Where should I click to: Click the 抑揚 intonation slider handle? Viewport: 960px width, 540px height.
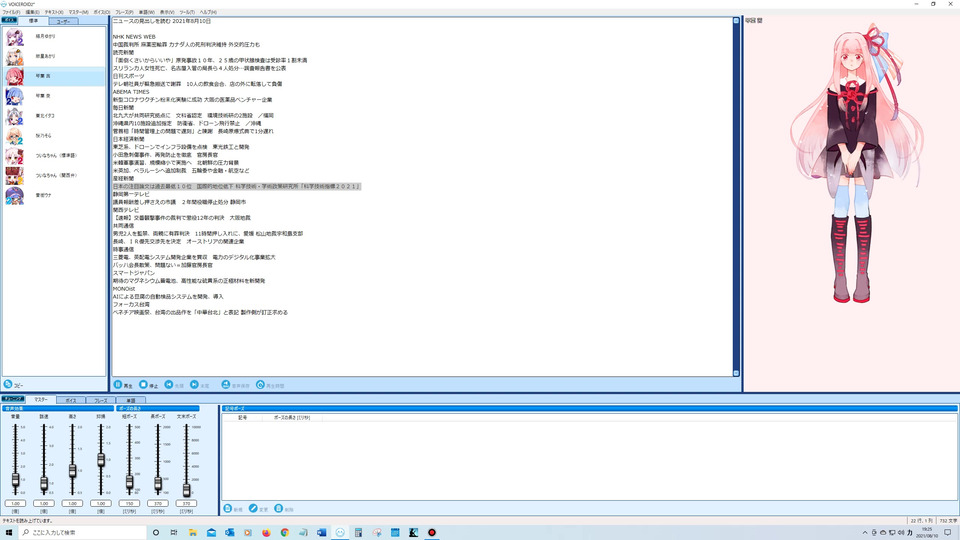click(101, 460)
